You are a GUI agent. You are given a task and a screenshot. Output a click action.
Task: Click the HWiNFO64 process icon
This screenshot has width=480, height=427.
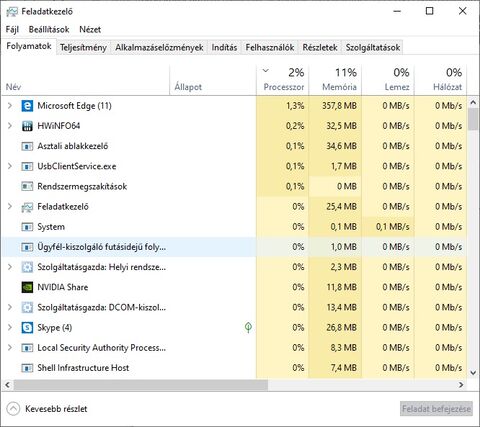27,126
